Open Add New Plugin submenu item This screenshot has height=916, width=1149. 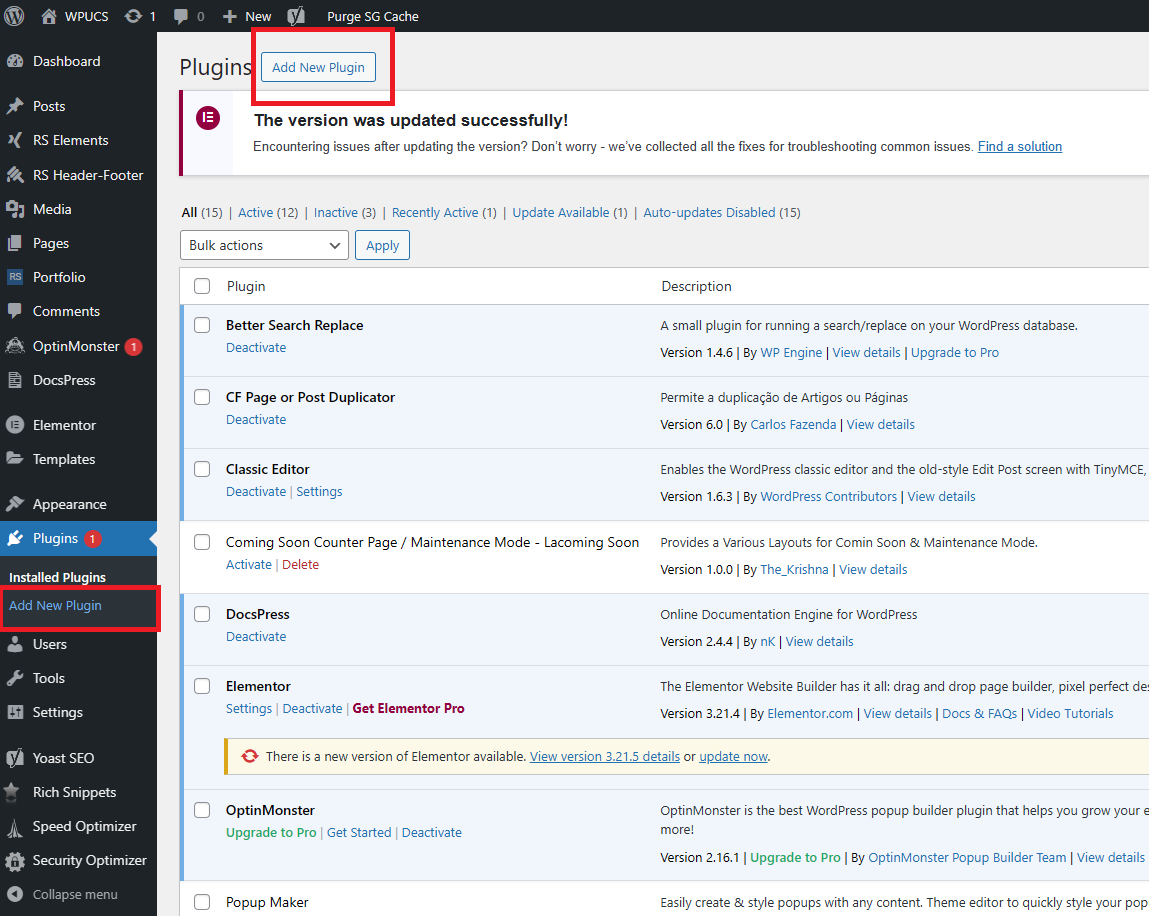(x=56, y=606)
